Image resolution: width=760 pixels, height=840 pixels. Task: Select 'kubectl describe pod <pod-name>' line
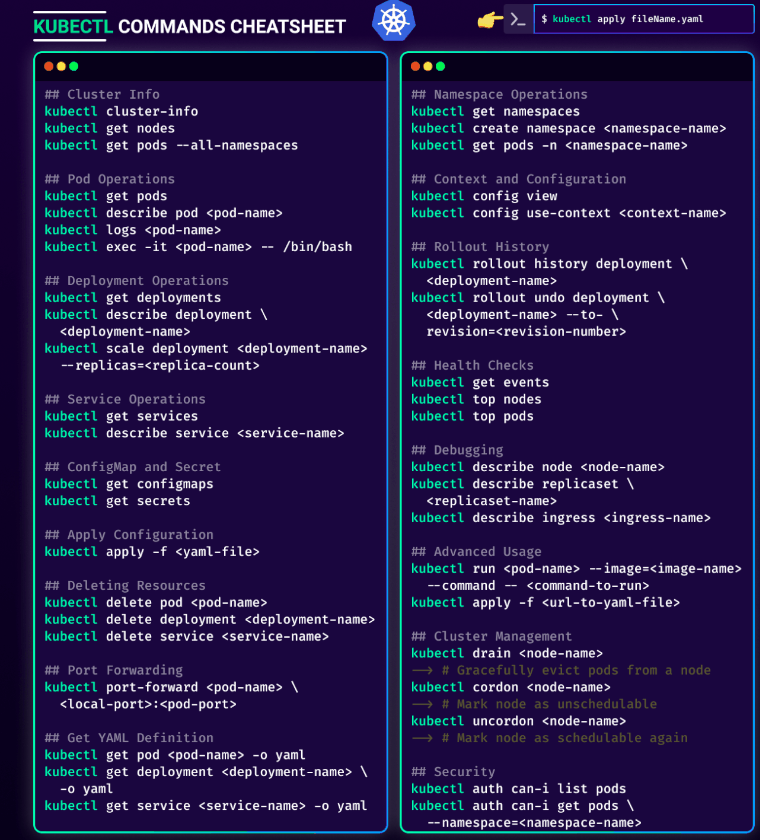tap(163, 213)
